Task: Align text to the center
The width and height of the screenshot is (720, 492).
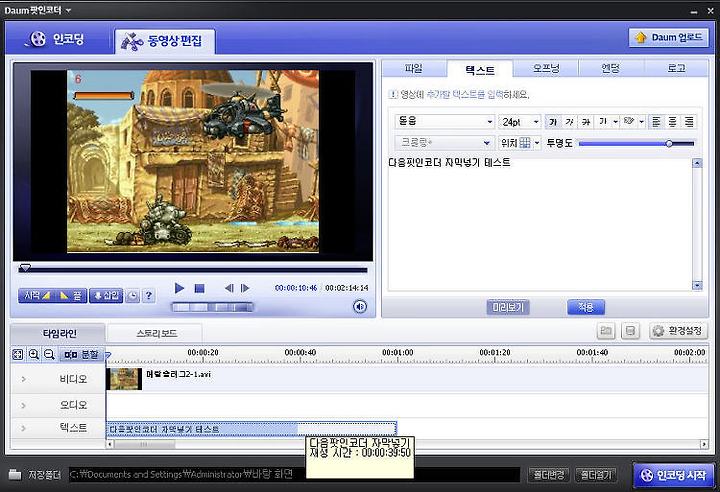Action: (673, 122)
